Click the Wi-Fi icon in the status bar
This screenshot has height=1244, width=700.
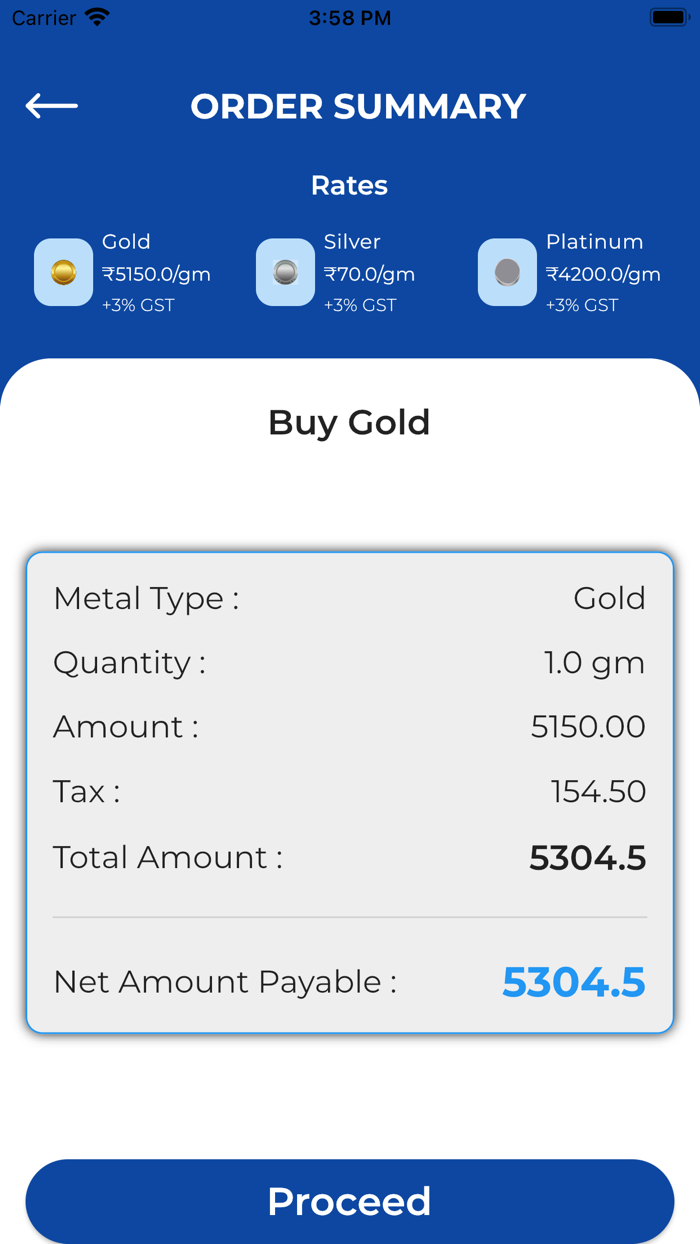coord(97,15)
